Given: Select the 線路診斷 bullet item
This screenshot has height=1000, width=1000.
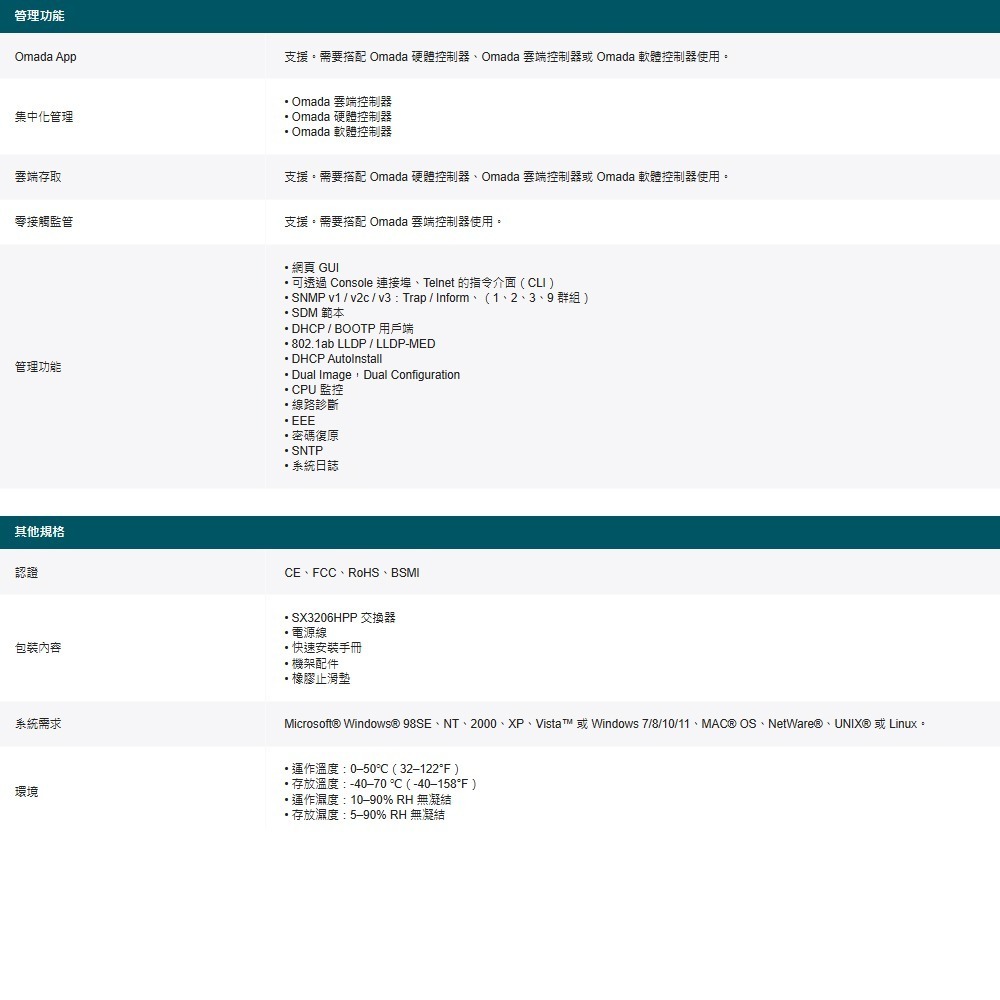Looking at the screenshot, I should click(x=312, y=405).
